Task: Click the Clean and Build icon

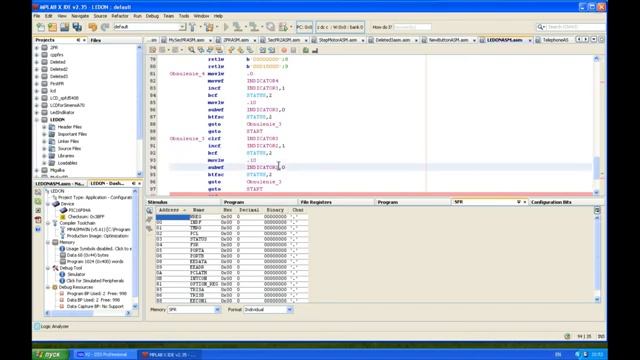Action: [209, 27]
